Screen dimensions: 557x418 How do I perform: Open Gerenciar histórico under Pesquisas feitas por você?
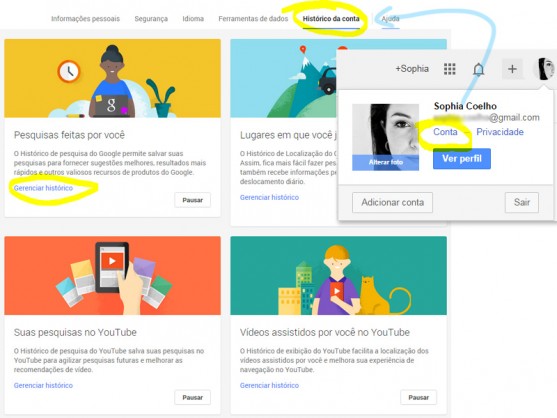pyautogui.click(x=43, y=188)
